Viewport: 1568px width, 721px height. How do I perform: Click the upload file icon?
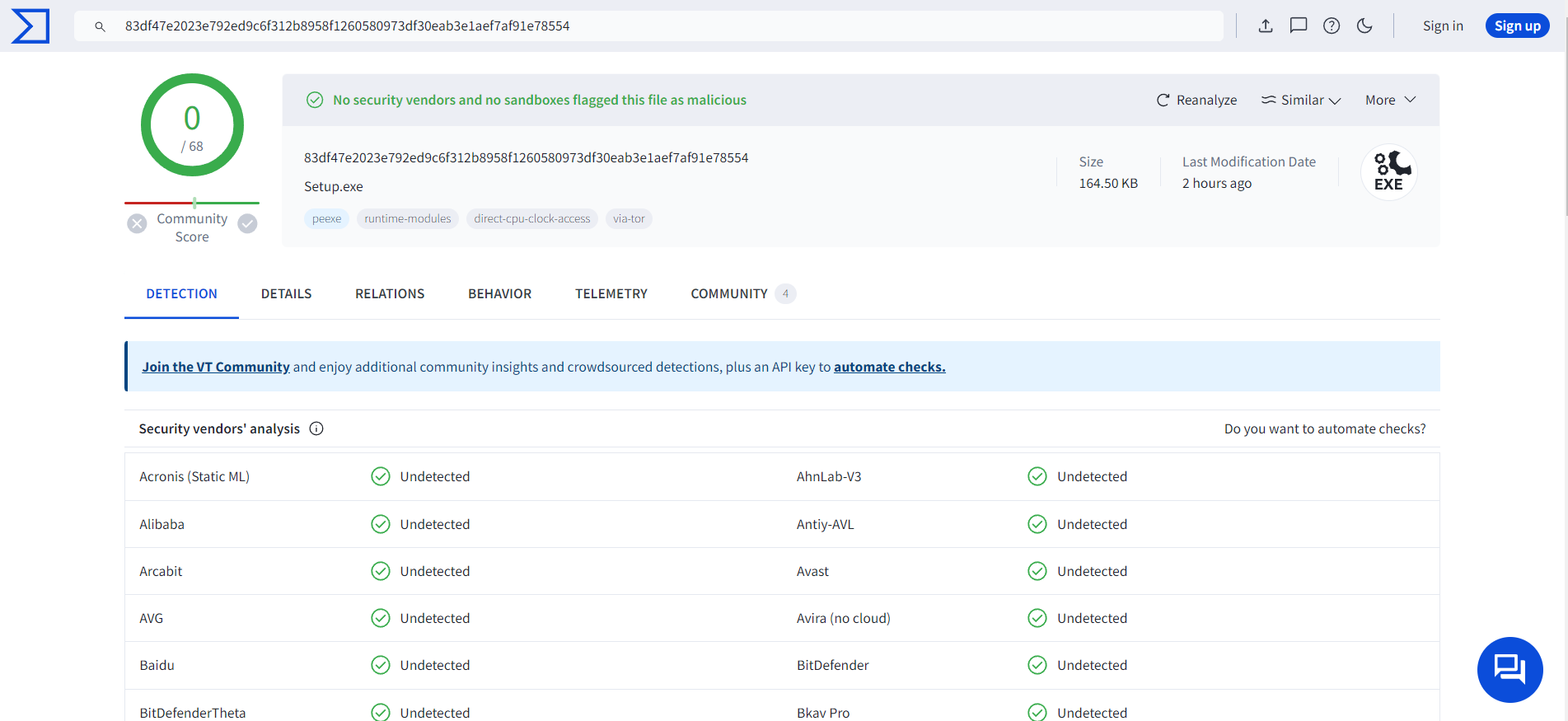point(1266,26)
